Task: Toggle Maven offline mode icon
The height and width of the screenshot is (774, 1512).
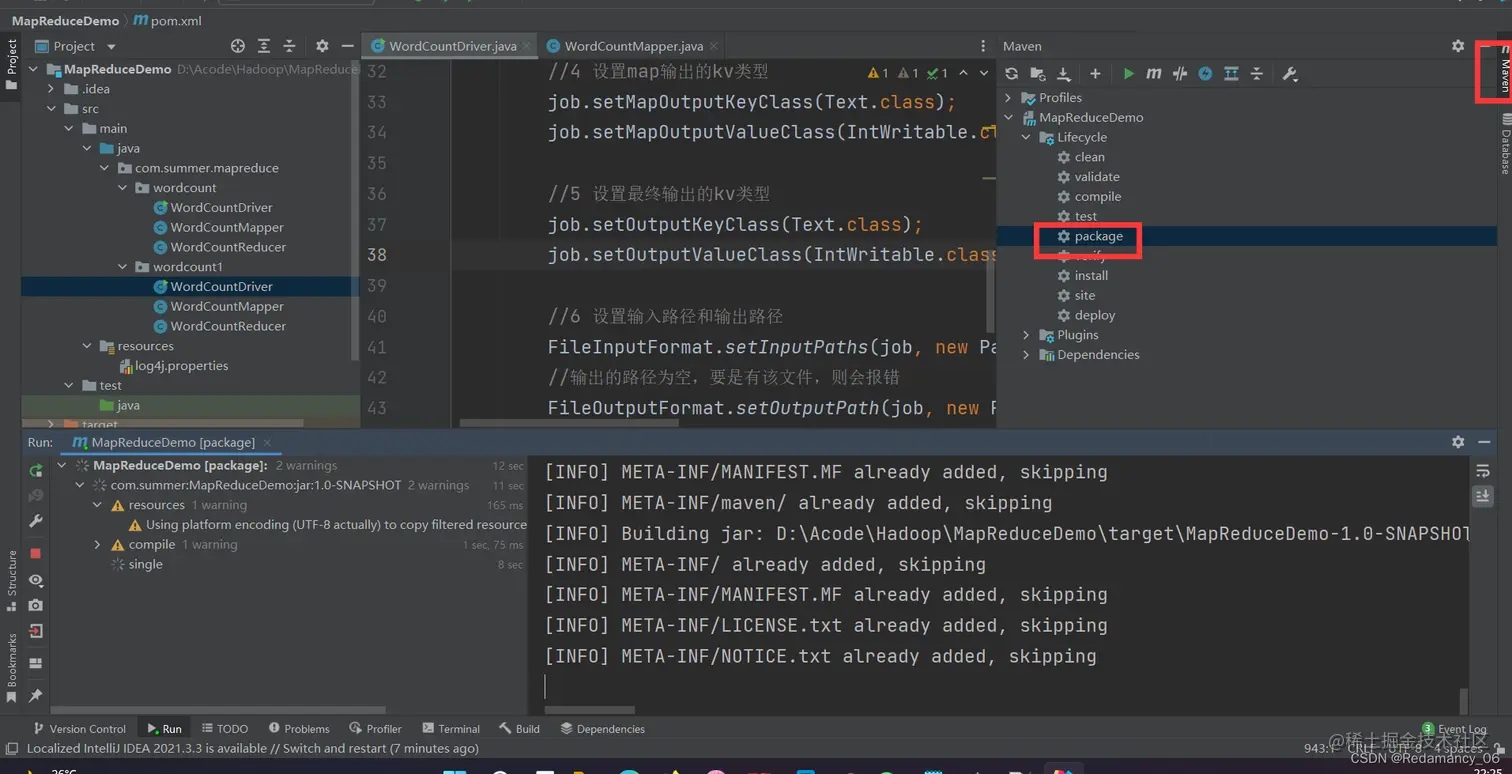Action: 1180,74
